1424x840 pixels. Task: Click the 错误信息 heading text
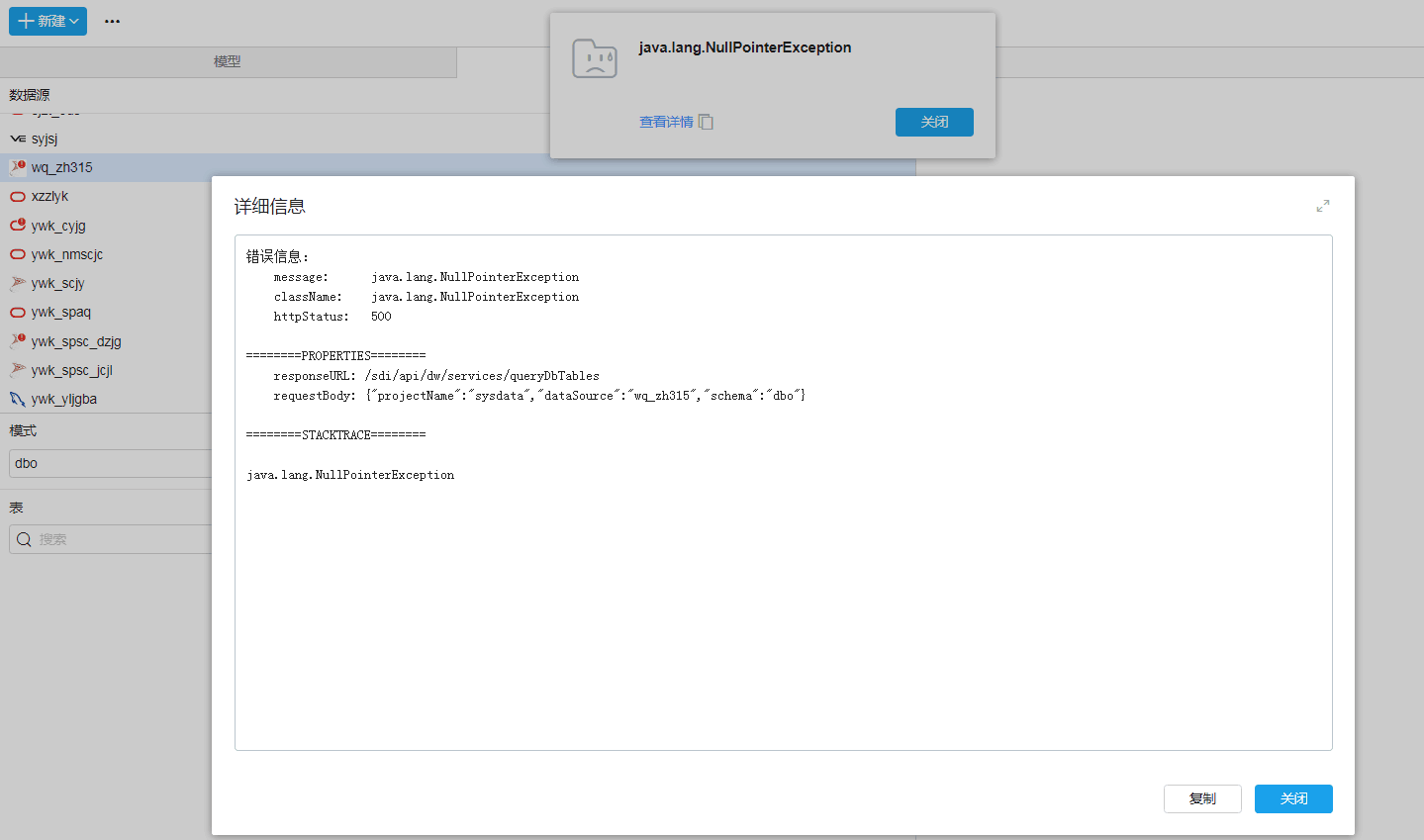[x=277, y=256]
